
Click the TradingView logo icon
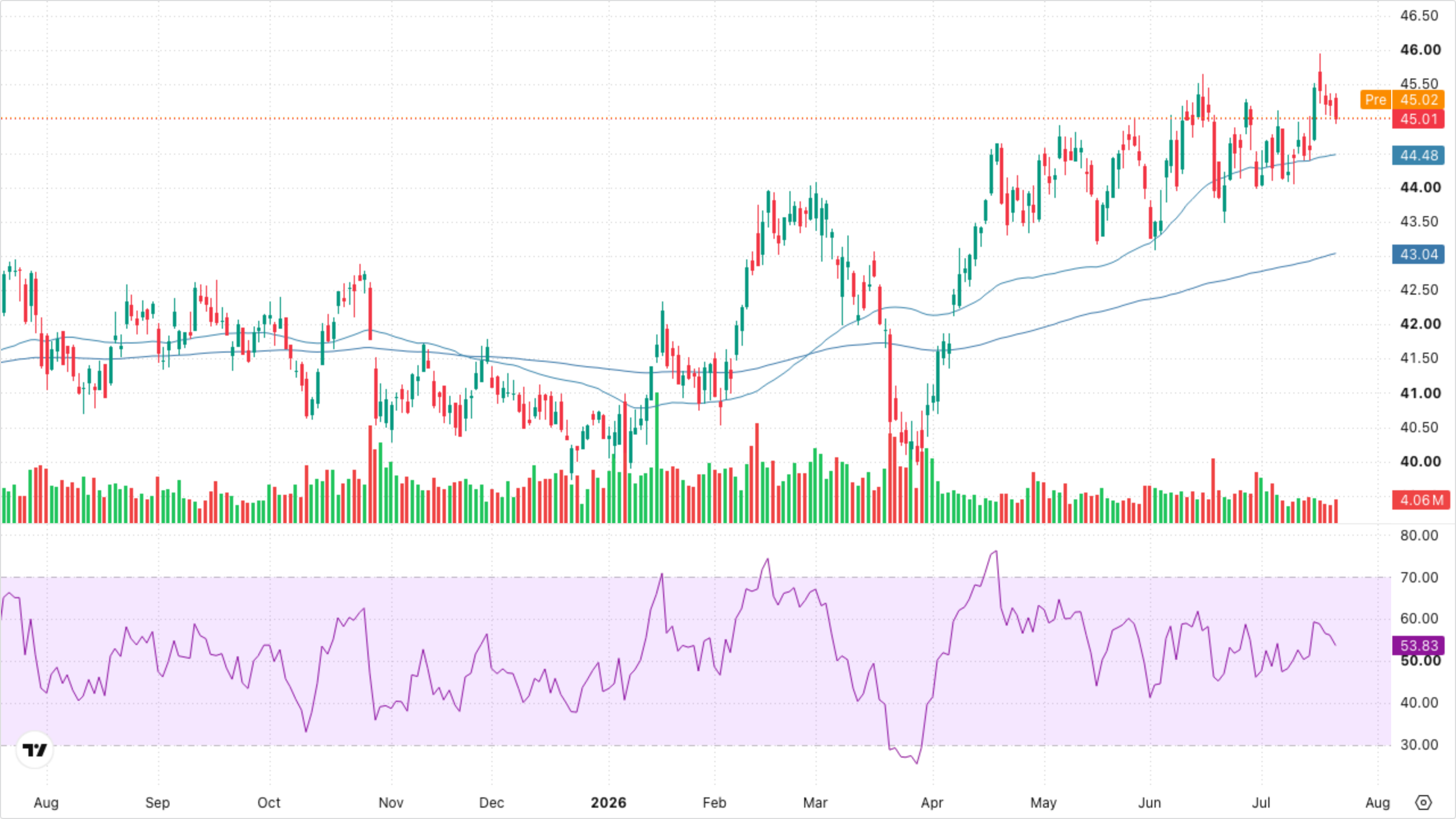click(35, 750)
